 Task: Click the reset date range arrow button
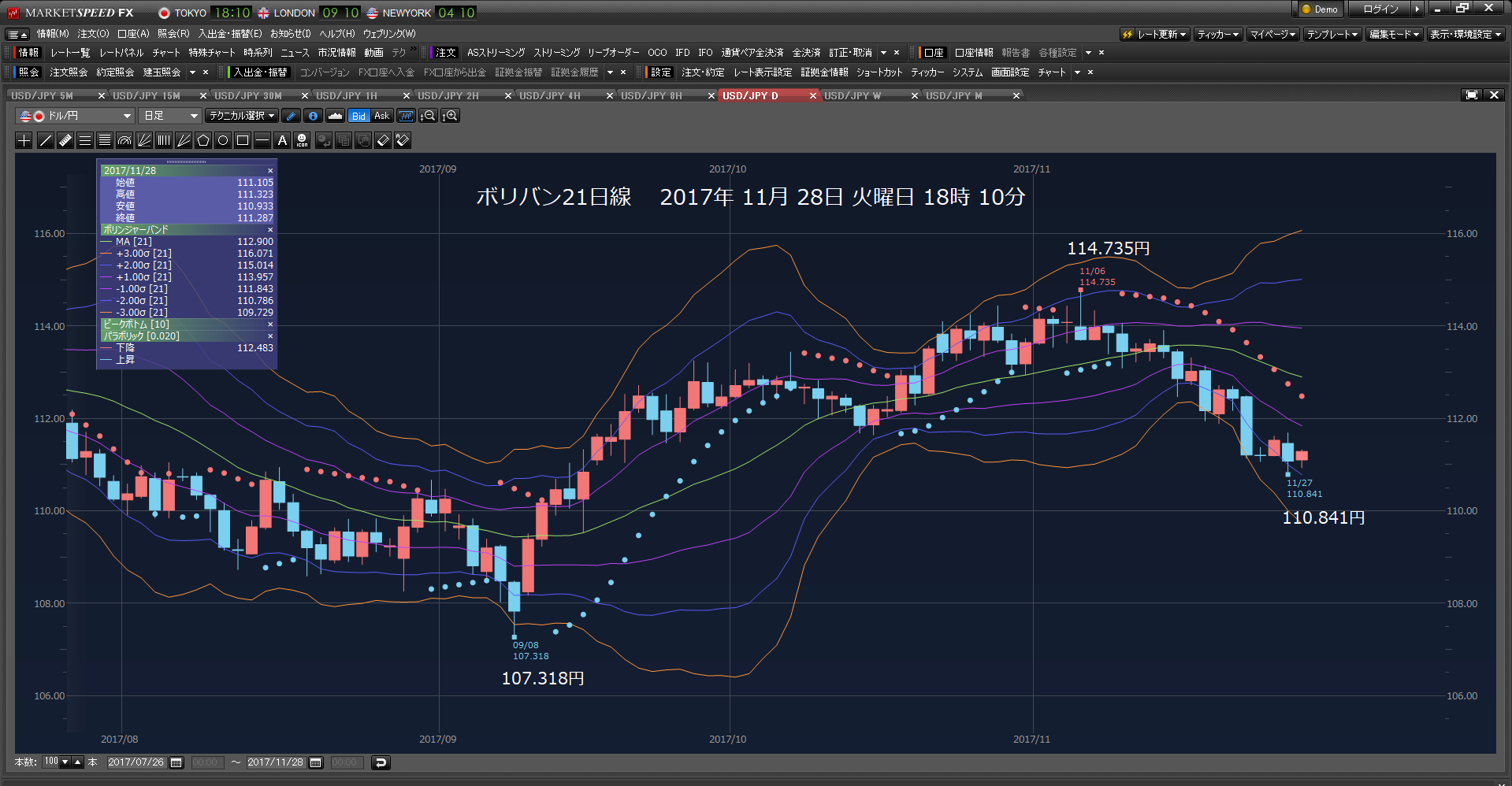(x=381, y=762)
